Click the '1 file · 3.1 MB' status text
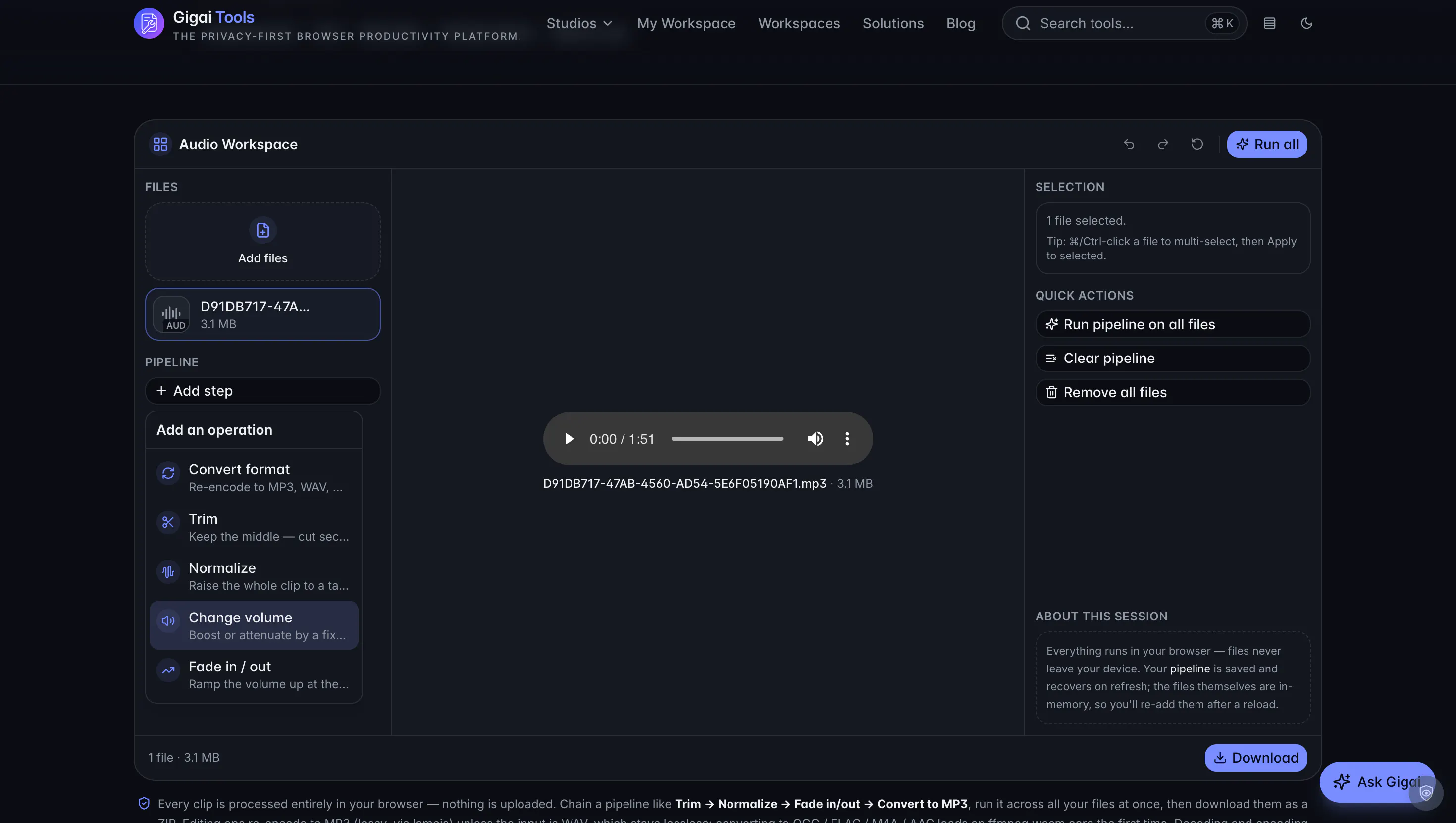Viewport: 1456px width, 823px height. point(184,758)
